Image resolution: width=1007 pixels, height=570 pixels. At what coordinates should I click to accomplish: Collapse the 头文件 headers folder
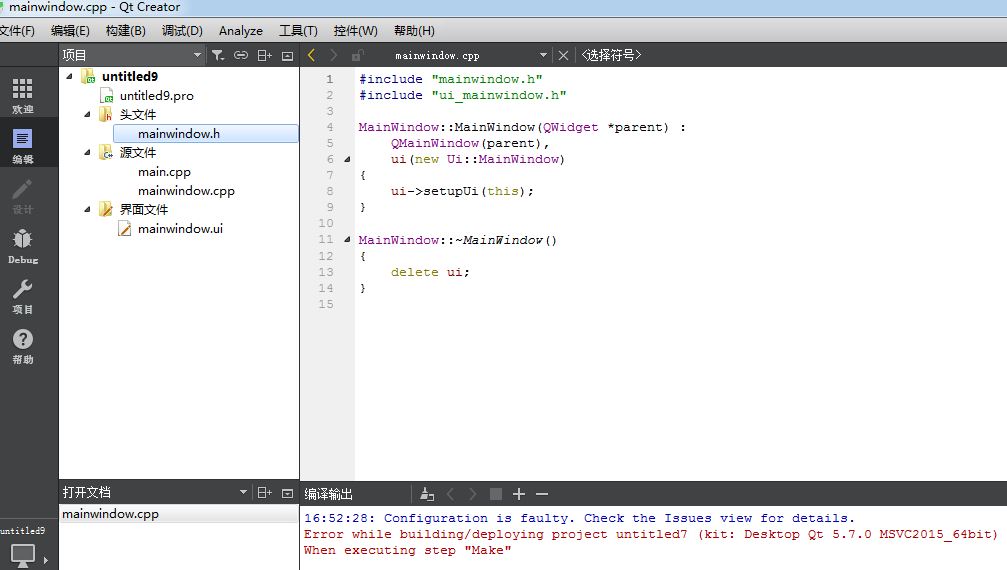pos(87,115)
